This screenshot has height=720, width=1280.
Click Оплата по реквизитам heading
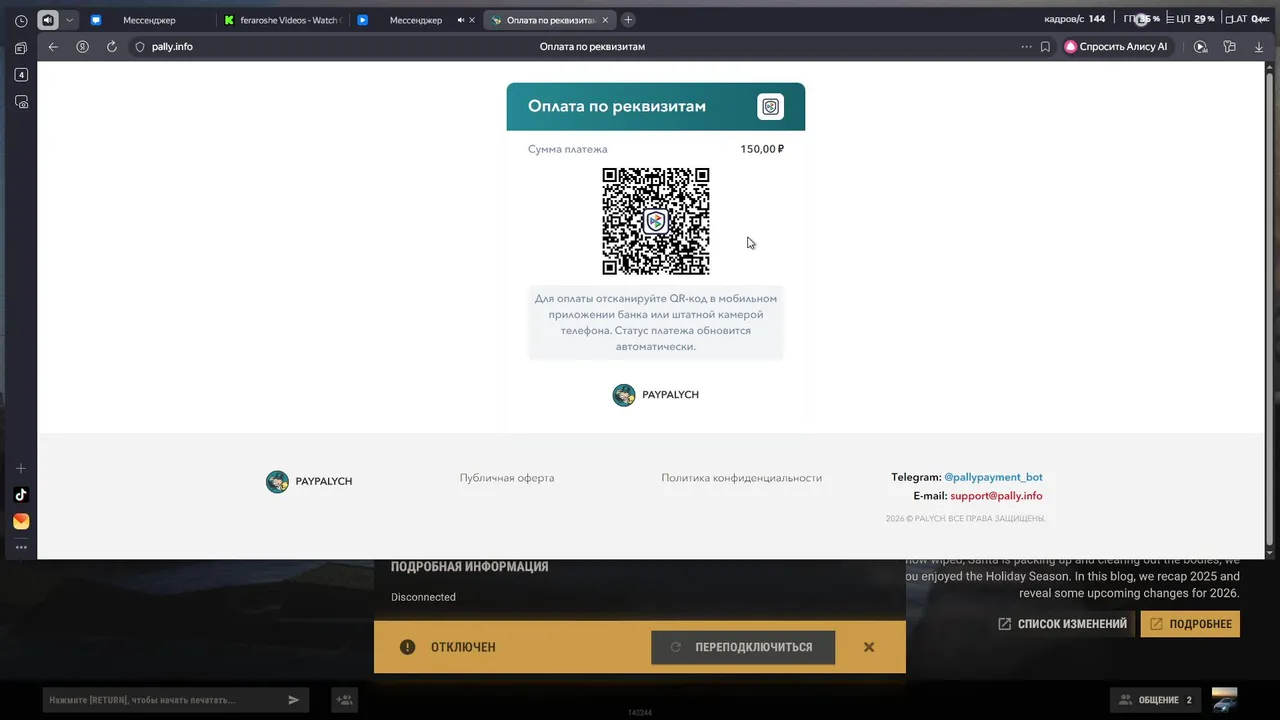point(617,107)
